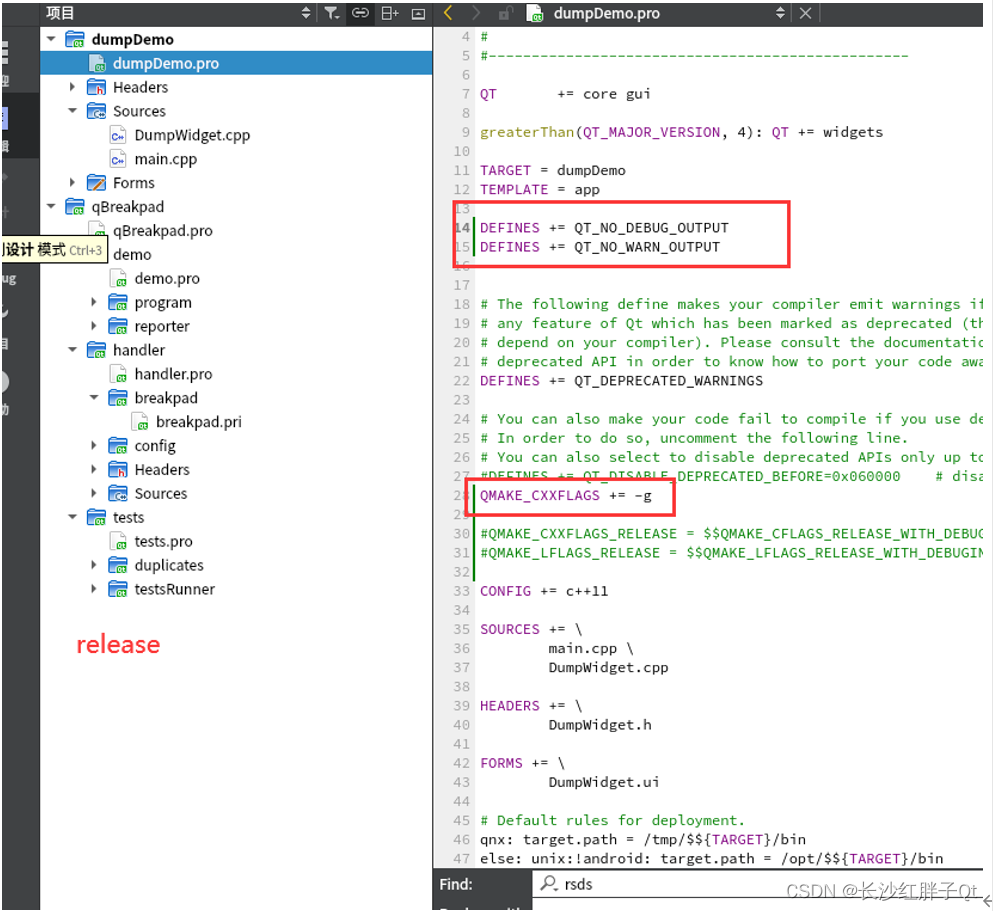Viewport: 993px width, 911px height.
Task: Click the handler folder icon
Action: [x=96, y=350]
